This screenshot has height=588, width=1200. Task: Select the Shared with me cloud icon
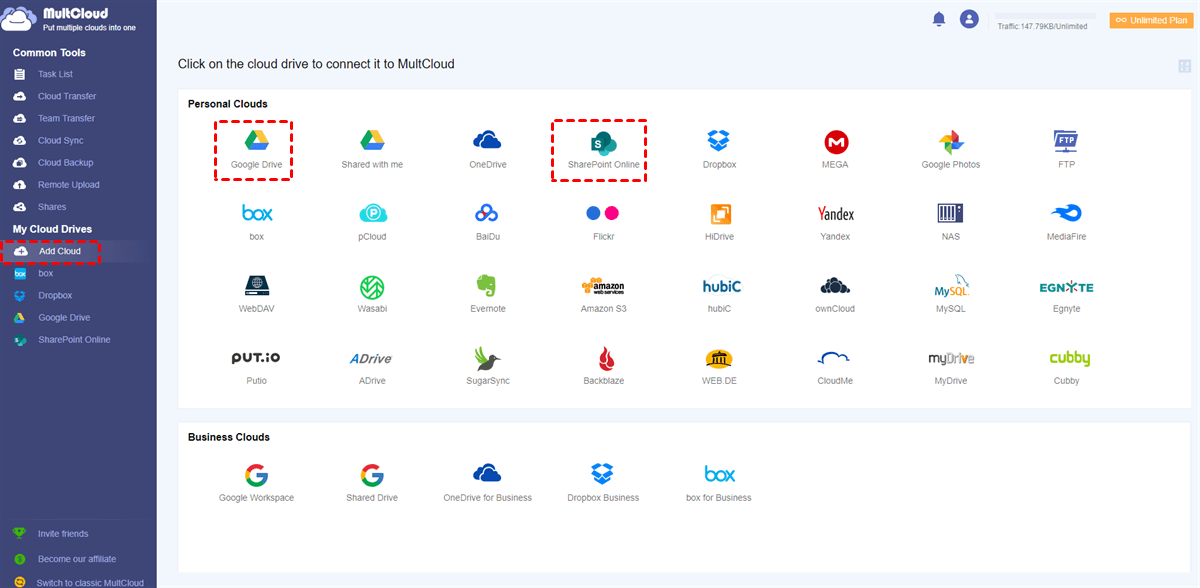tap(372, 141)
